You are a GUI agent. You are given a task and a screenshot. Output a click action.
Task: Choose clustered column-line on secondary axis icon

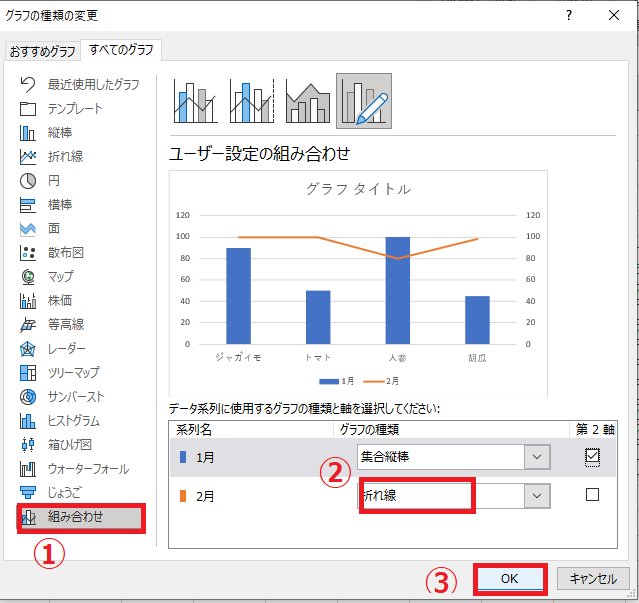(x=252, y=101)
